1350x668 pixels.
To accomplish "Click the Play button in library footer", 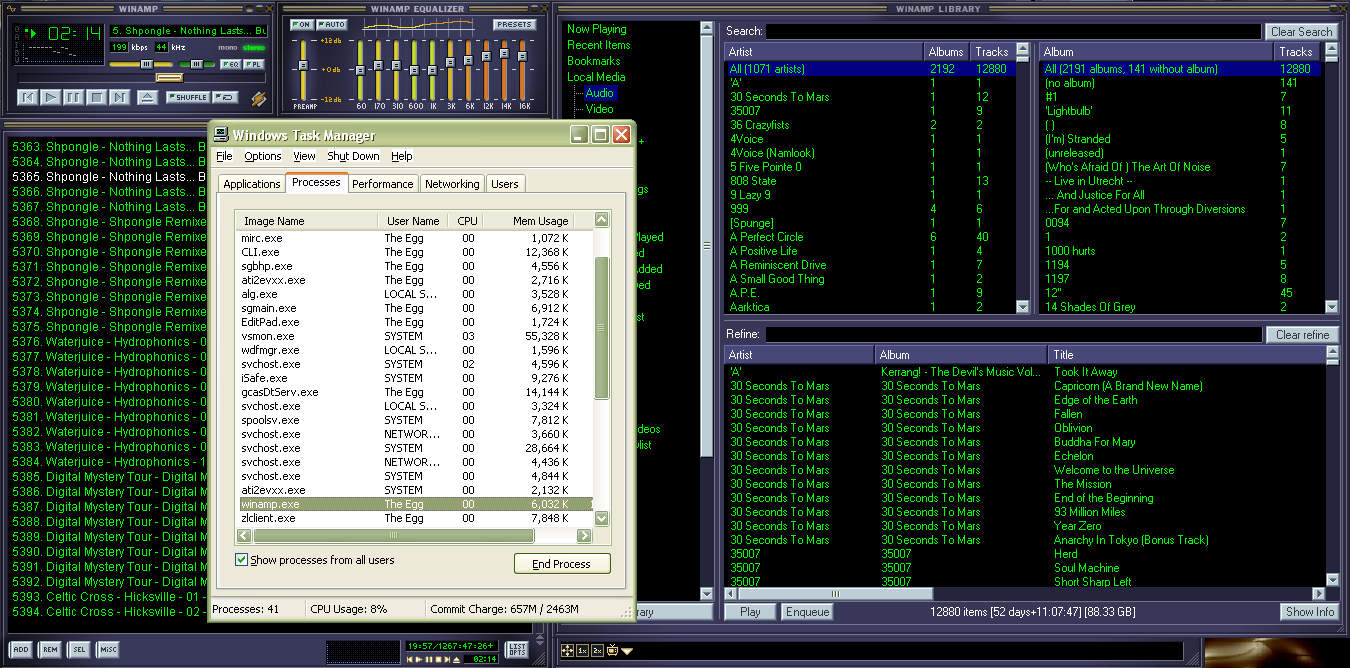I will click(750, 612).
